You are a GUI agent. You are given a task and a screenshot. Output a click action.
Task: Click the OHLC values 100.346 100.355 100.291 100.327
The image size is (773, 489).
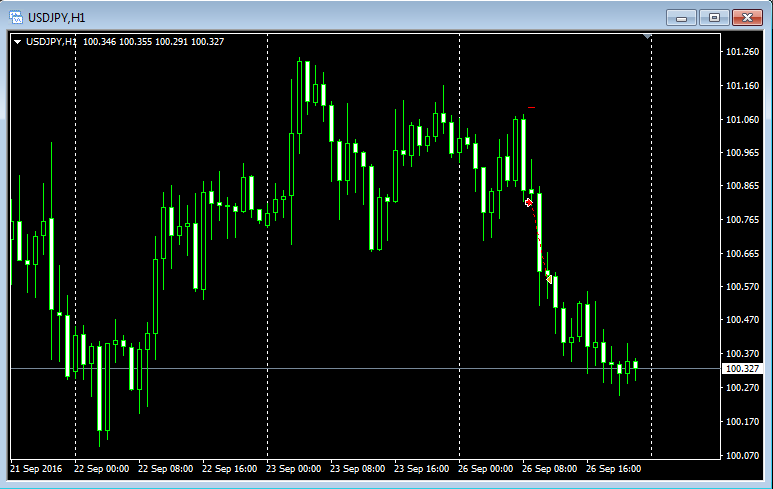click(x=153, y=42)
